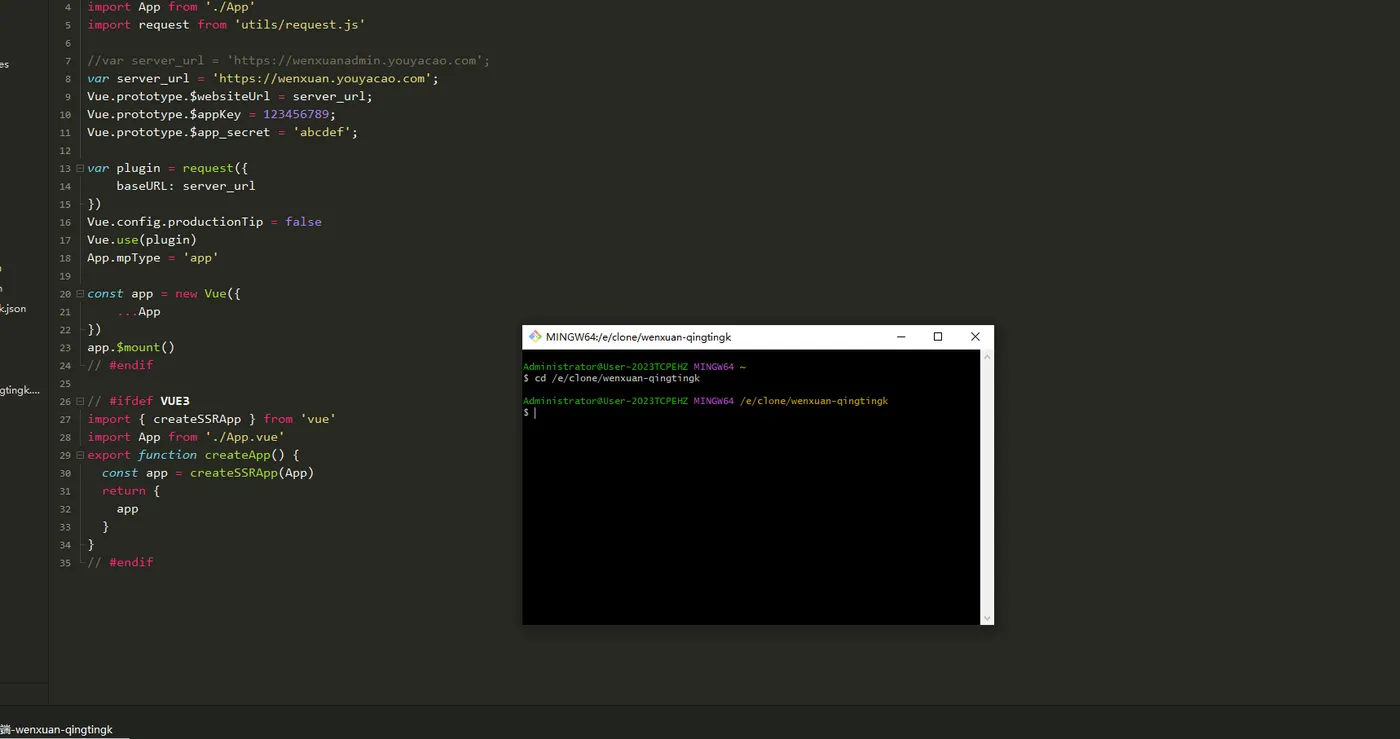Click the 'https://wenxuan.youyacao.com' string on line 8
The height and width of the screenshot is (739, 1400).
(321, 79)
